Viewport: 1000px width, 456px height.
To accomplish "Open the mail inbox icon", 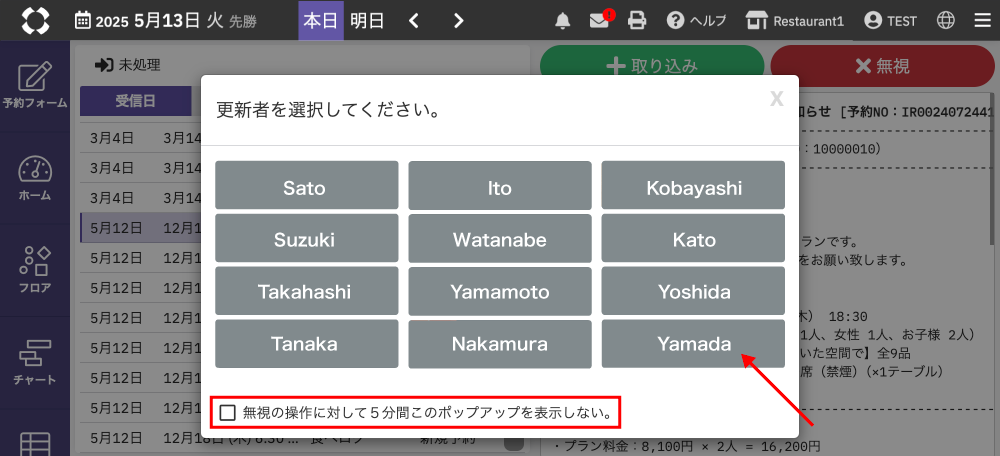I will click(599, 21).
